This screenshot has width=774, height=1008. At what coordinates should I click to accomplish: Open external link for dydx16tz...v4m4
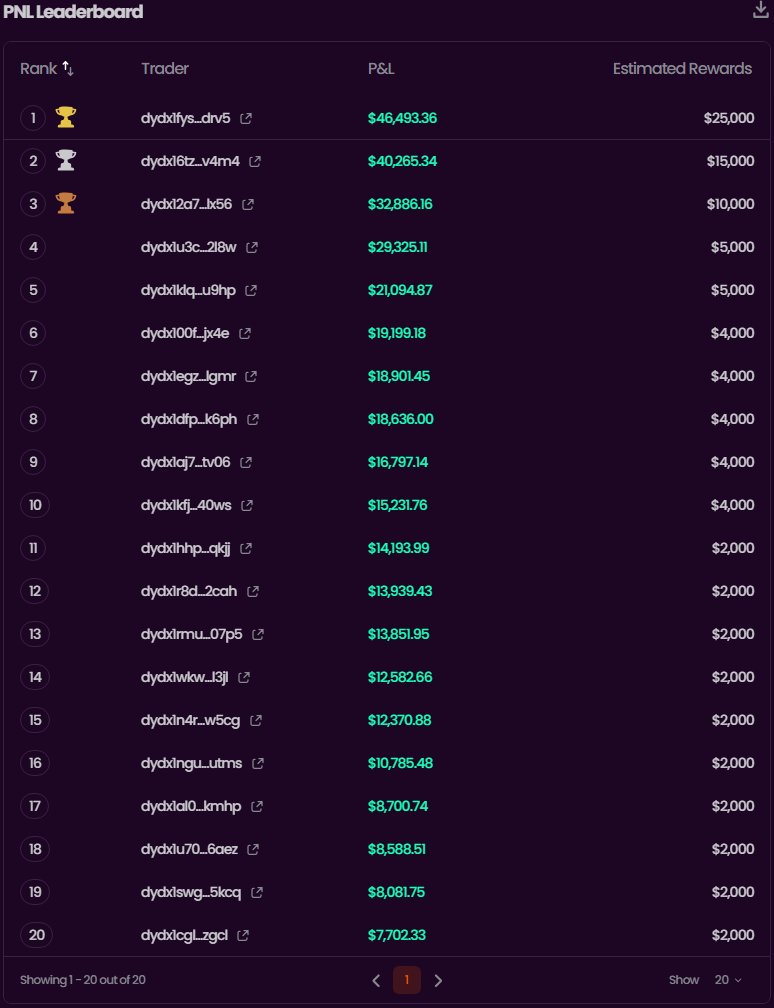(x=255, y=162)
